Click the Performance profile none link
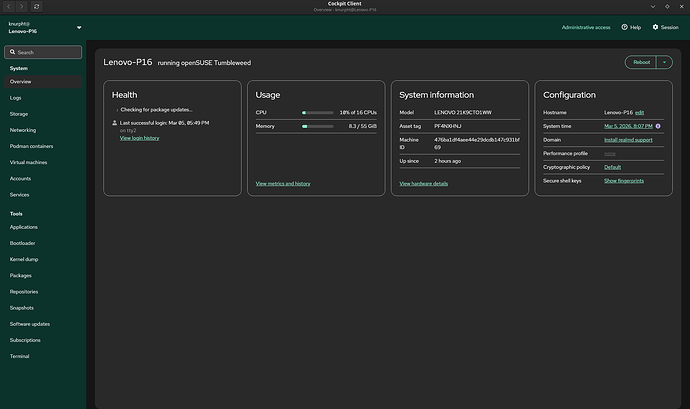 tap(609, 154)
